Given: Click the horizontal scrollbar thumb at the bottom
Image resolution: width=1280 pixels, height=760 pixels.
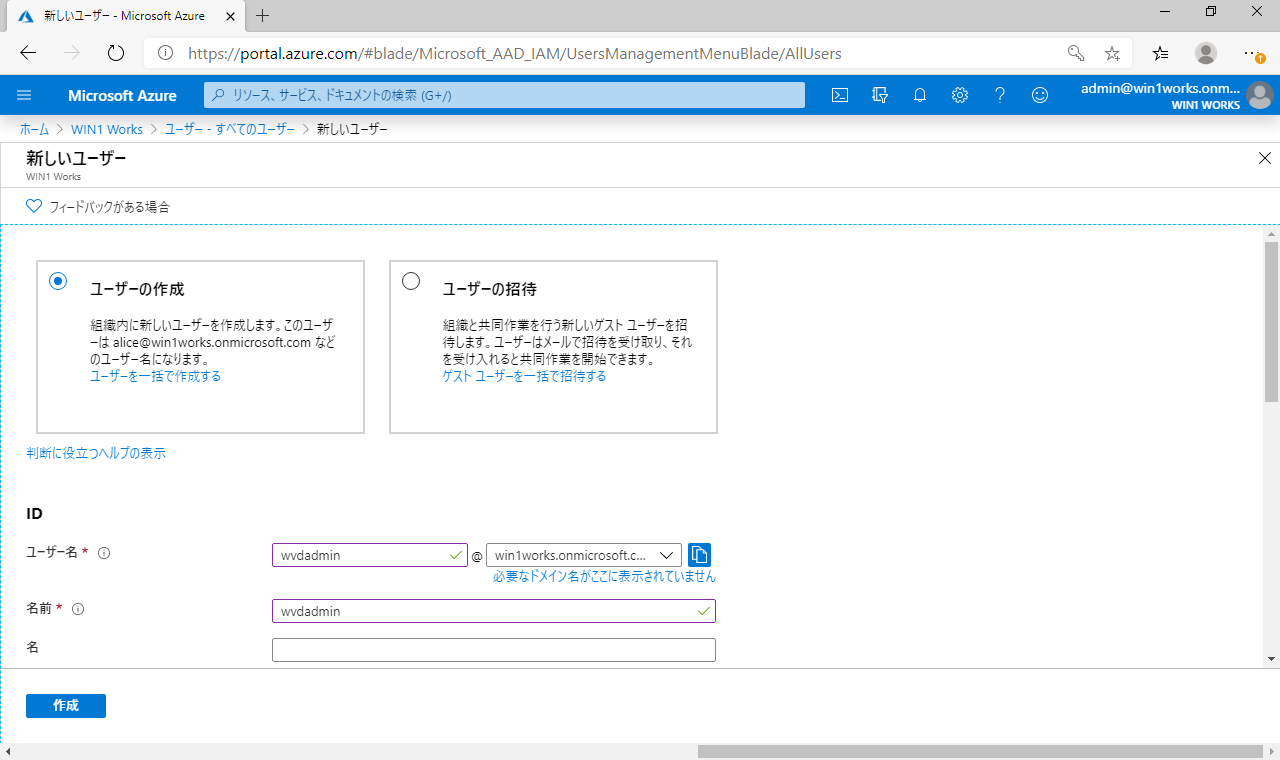Looking at the screenshot, I should click(982, 751).
